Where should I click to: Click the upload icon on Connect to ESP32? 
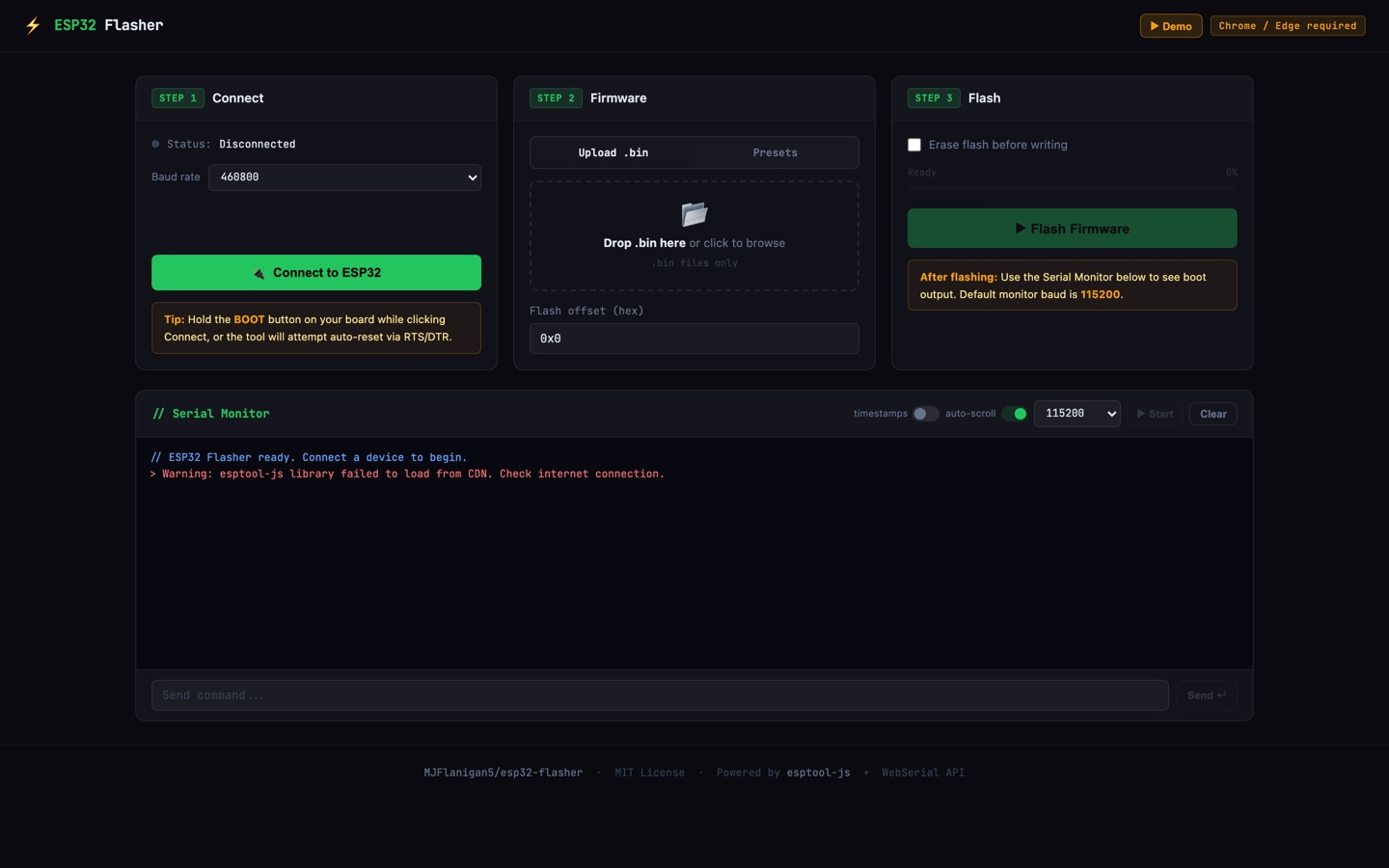click(259, 273)
